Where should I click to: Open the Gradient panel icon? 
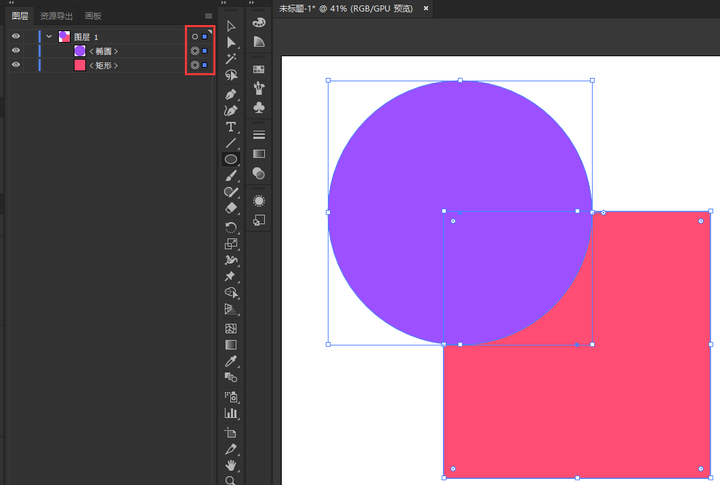pyautogui.click(x=259, y=154)
